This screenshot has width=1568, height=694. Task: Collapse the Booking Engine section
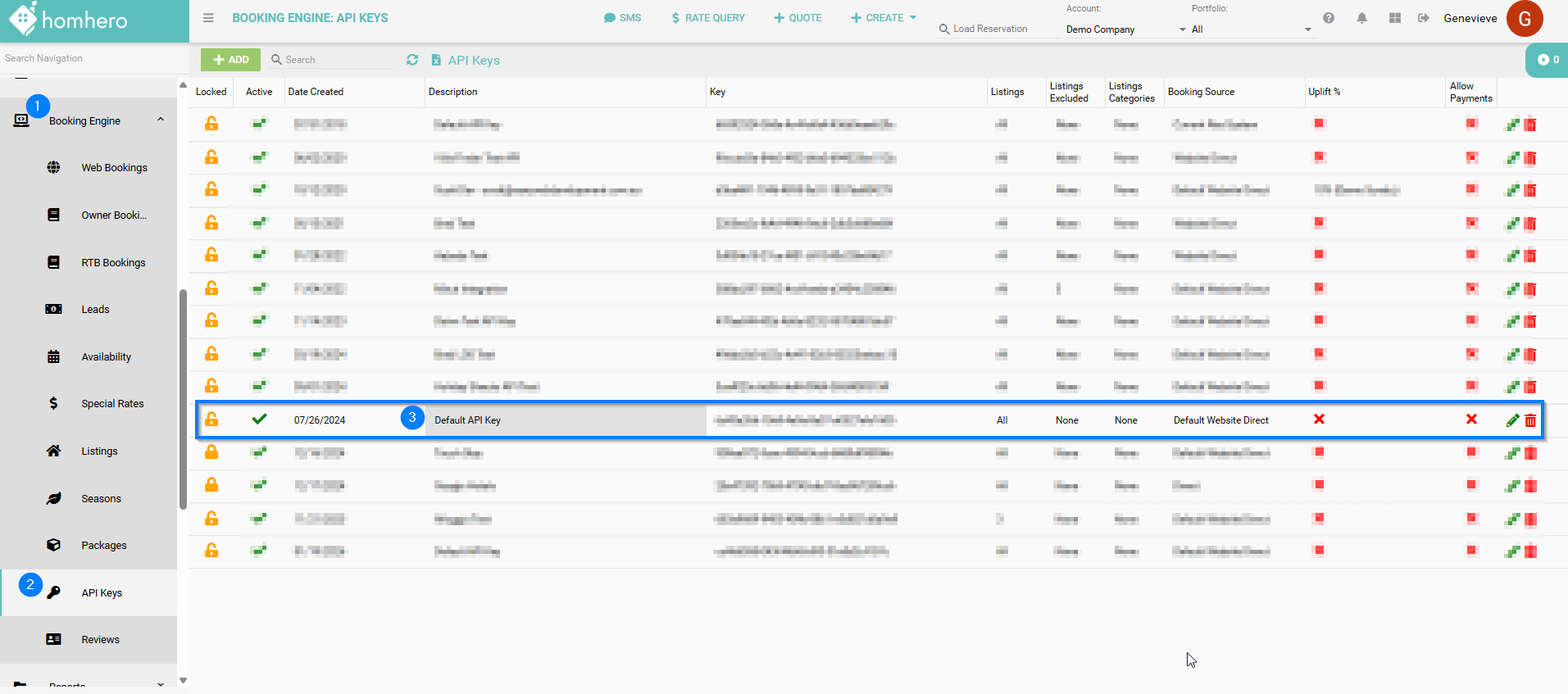click(161, 120)
